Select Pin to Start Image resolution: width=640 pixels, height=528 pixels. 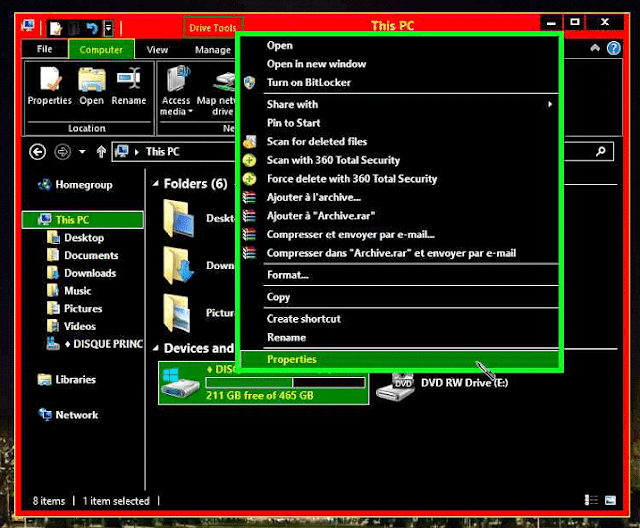click(x=399, y=123)
